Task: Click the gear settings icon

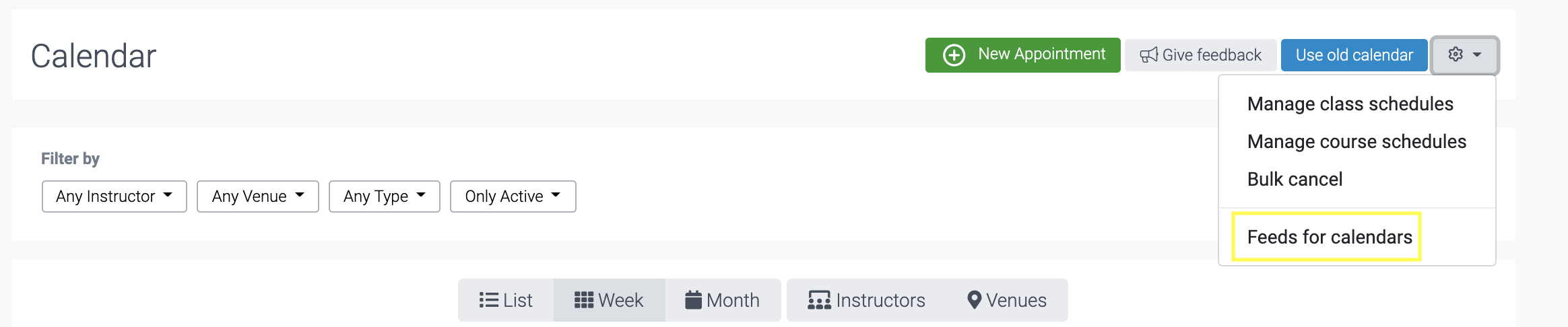Action: [1456, 54]
